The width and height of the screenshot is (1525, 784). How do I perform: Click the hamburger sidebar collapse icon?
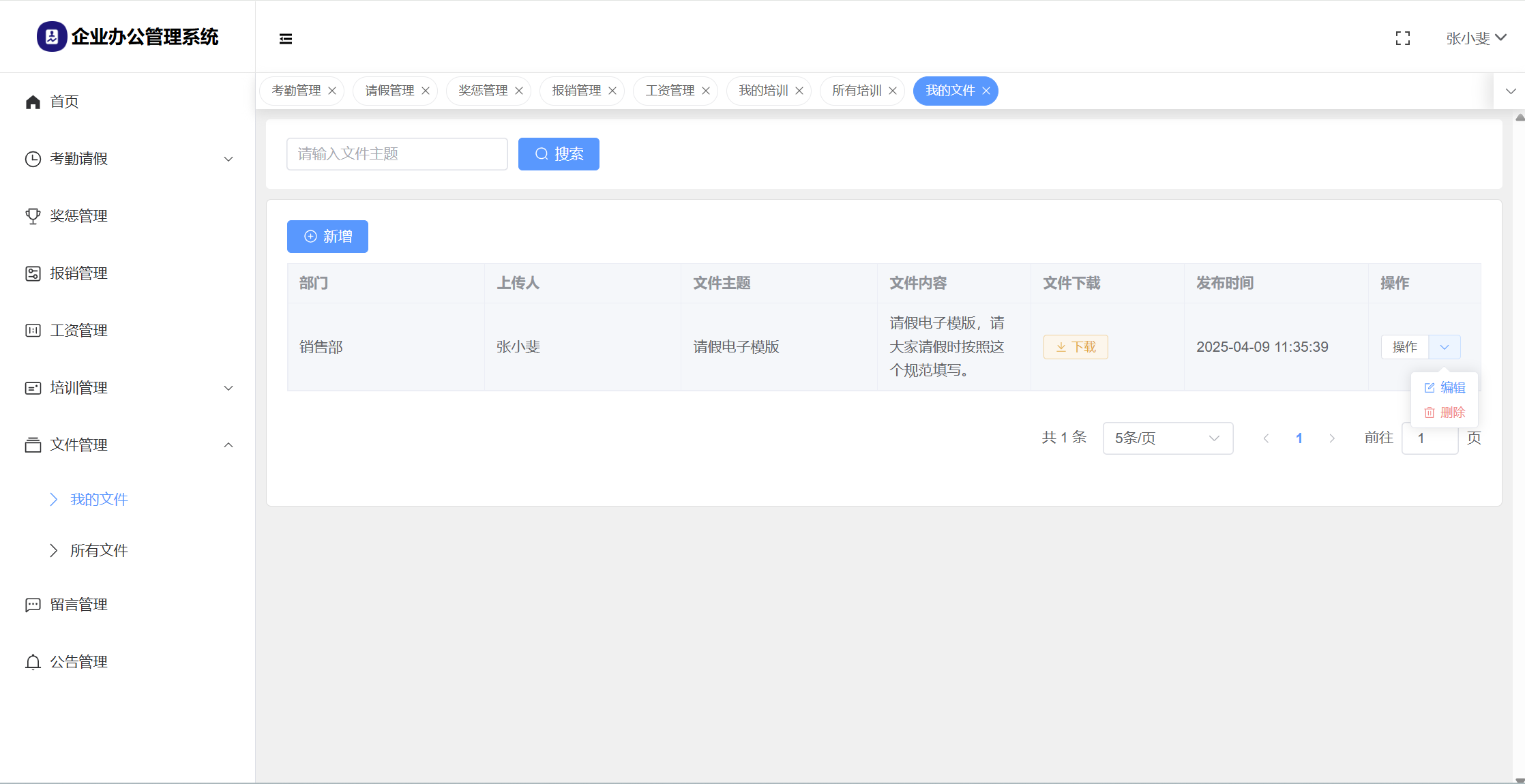click(286, 39)
